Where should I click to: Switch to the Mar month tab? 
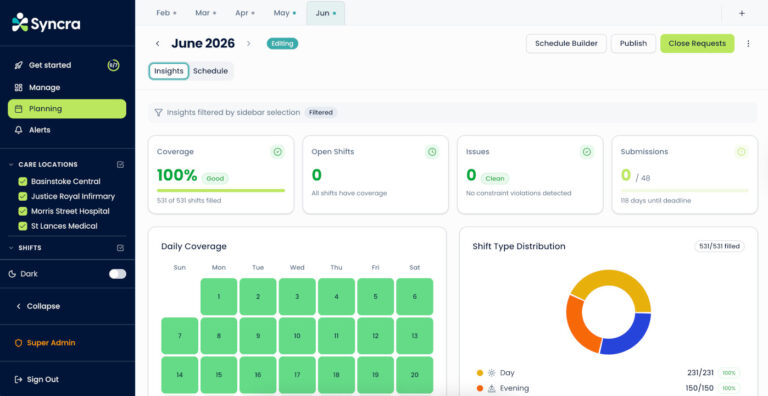pos(206,13)
